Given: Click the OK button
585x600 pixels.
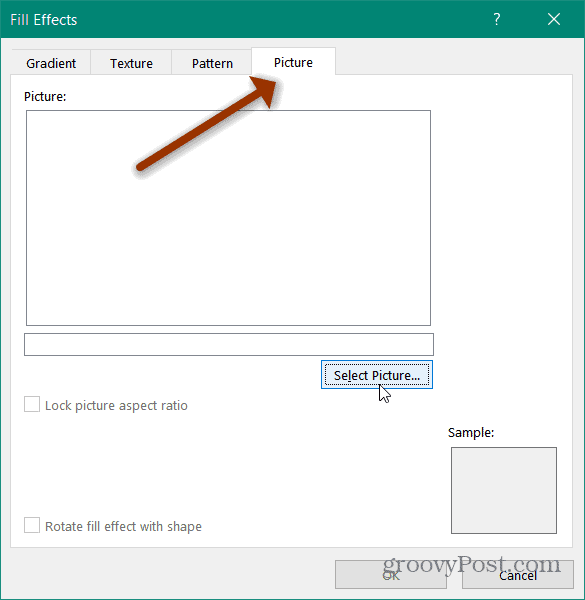Looking at the screenshot, I should point(391,575).
